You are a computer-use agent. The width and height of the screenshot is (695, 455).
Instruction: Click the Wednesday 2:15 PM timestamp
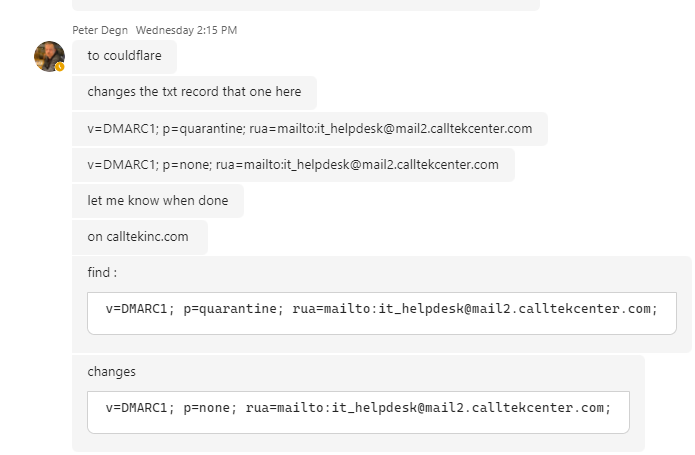click(186, 30)
